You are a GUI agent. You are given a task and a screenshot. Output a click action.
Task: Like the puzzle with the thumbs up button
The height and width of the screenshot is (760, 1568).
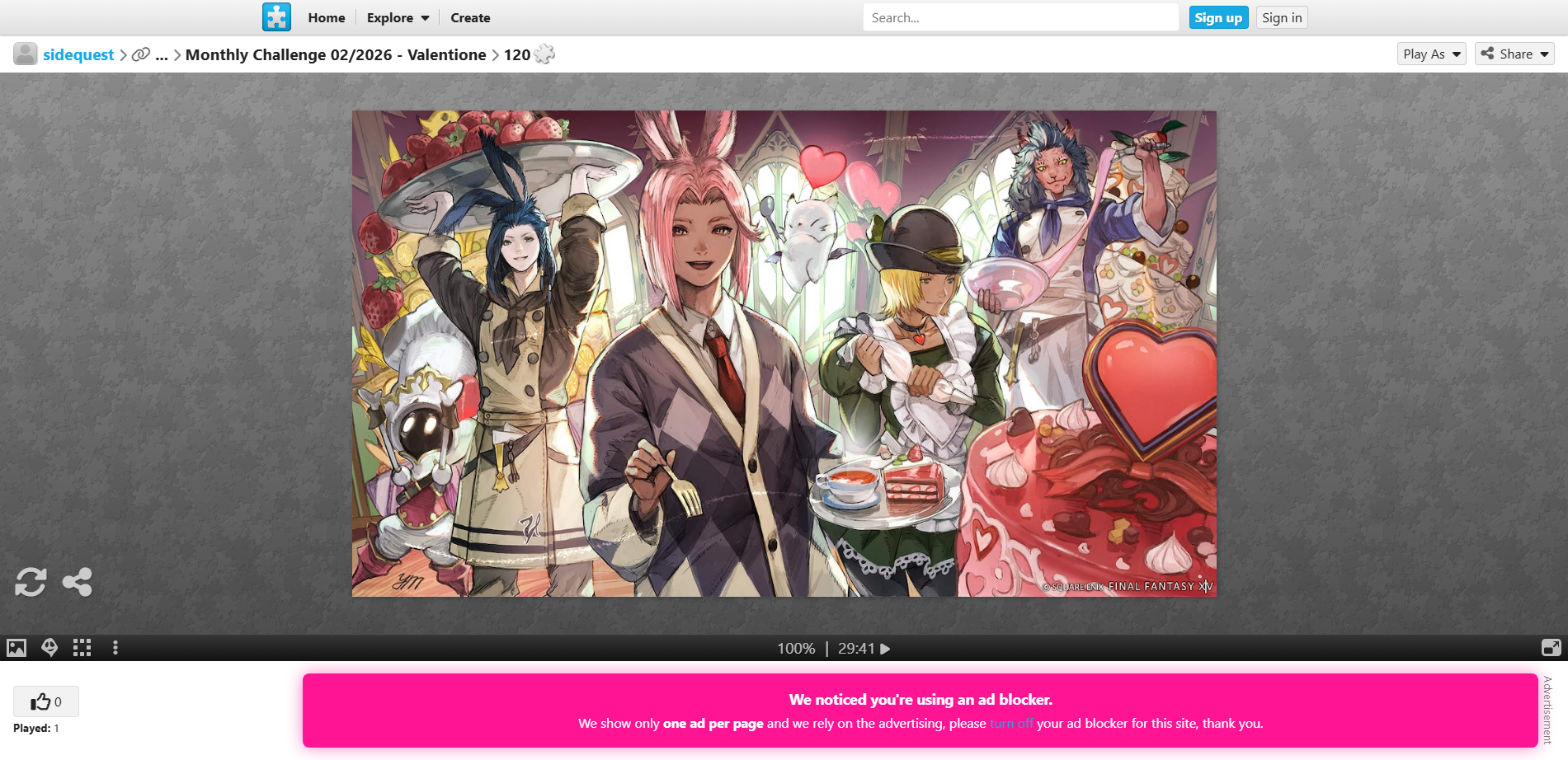[x=46, y=701]
